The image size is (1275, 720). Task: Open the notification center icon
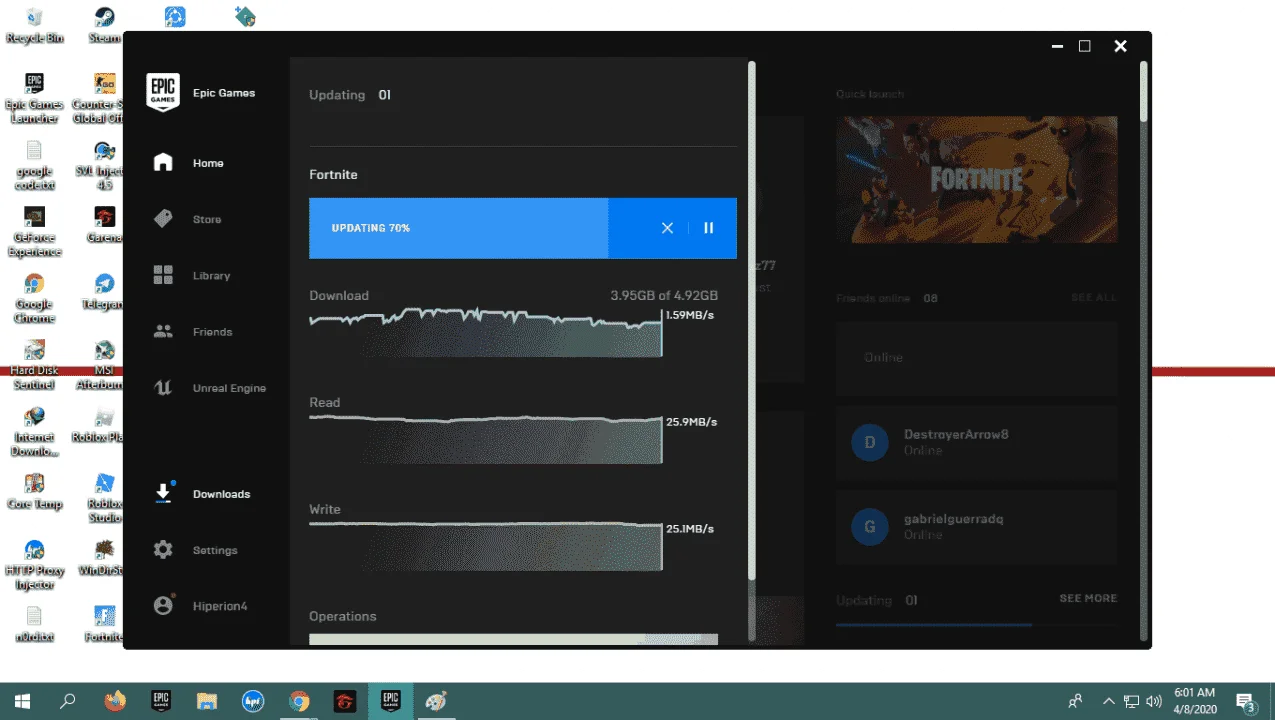point(1246,701)
